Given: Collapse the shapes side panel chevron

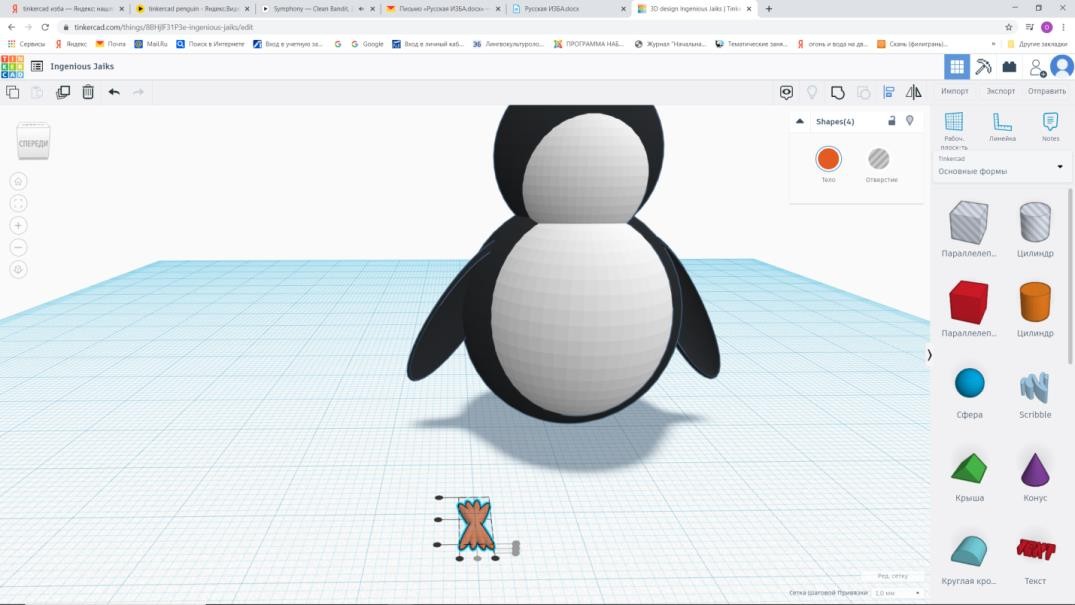Looking at the screenshot, I should pos(929,355).
